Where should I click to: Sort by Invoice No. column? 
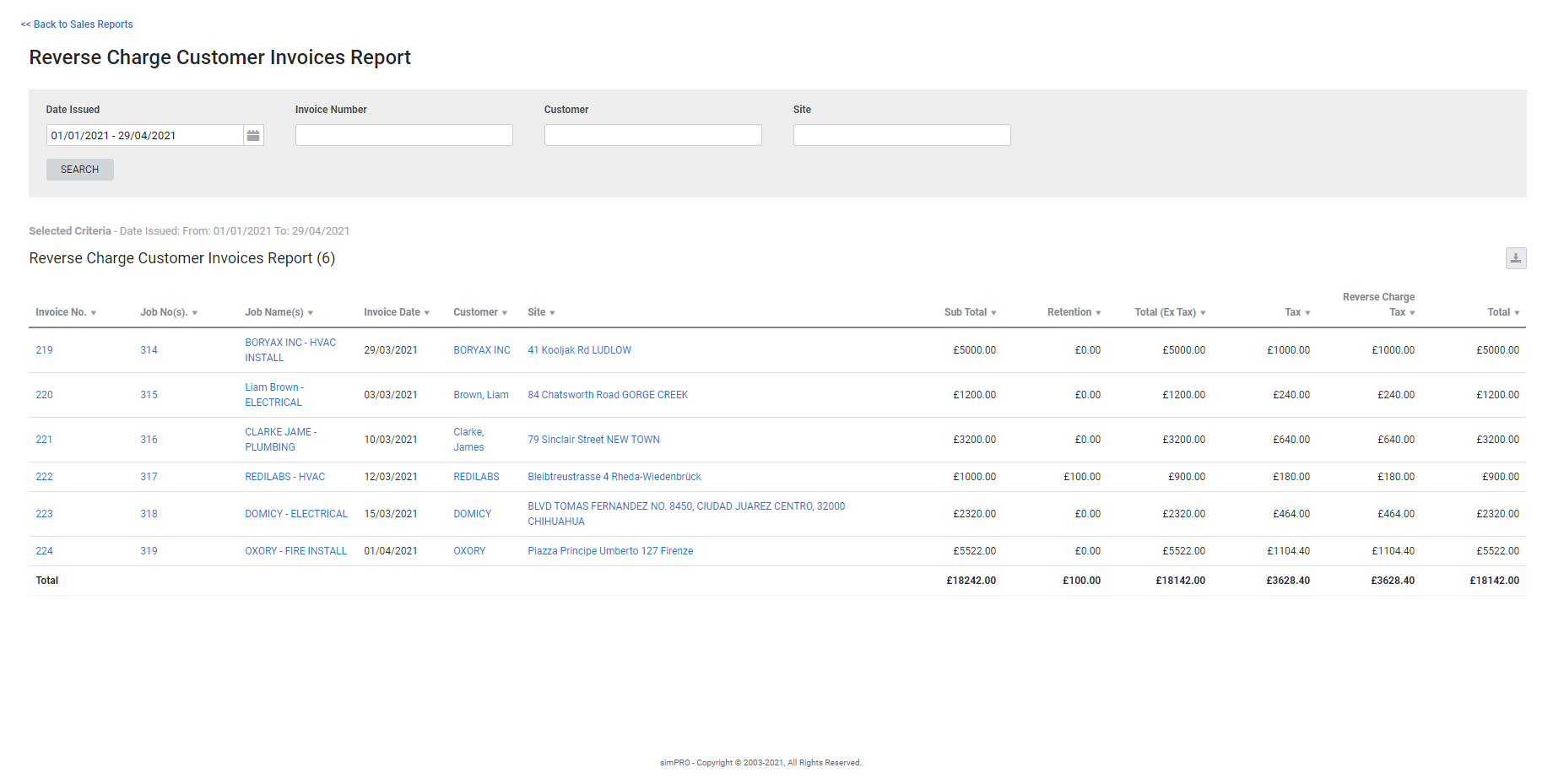point(66,312)
